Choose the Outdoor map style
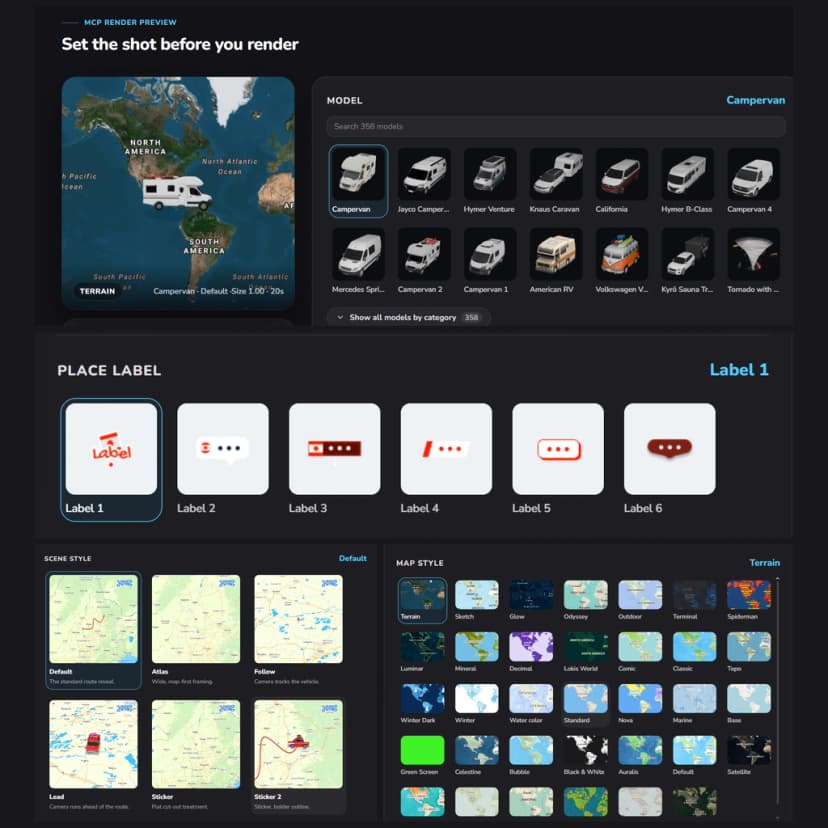828x828 pixels. (640, 595)
